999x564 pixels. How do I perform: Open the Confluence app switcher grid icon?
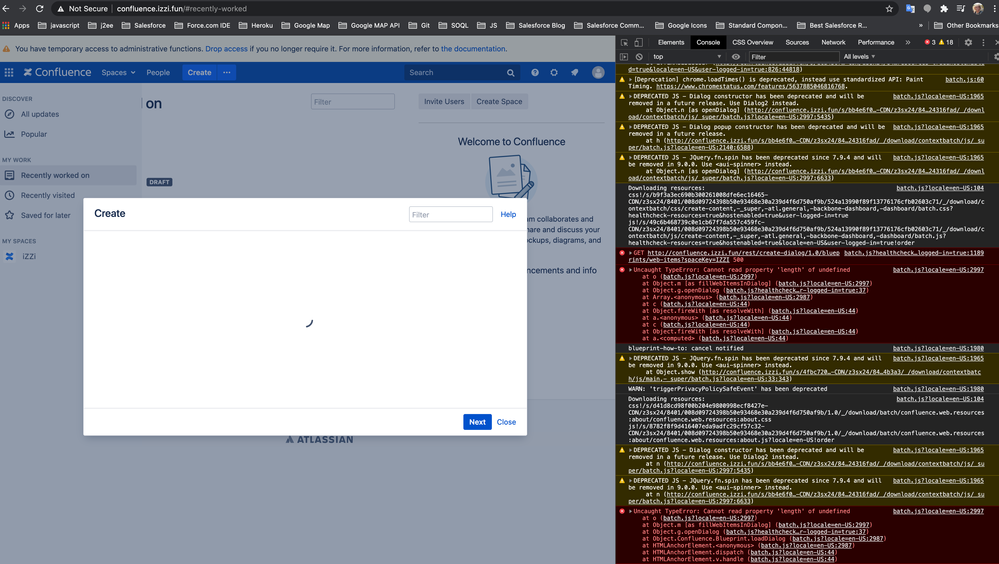(9, 73)
